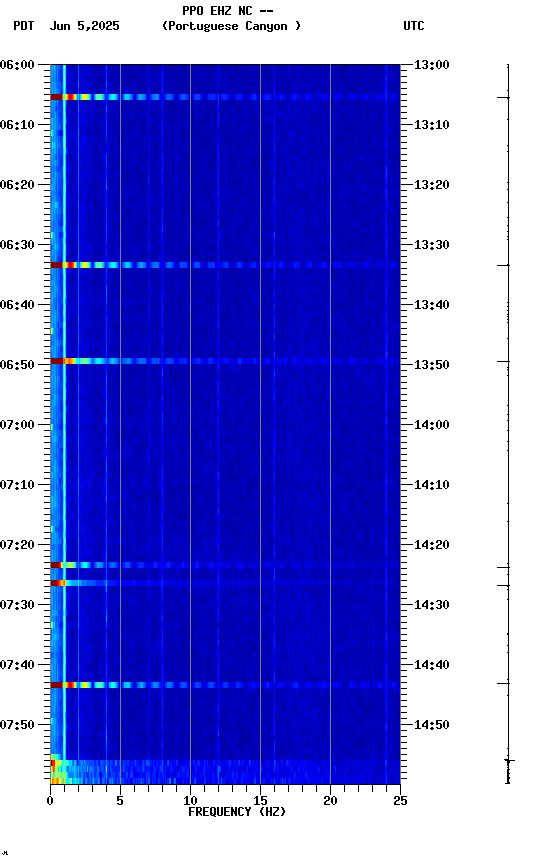The image size is (552, 864).
Task: Click the 0 Hz frequency axis label
Action: pyautogui.click(x=50, y=801)
